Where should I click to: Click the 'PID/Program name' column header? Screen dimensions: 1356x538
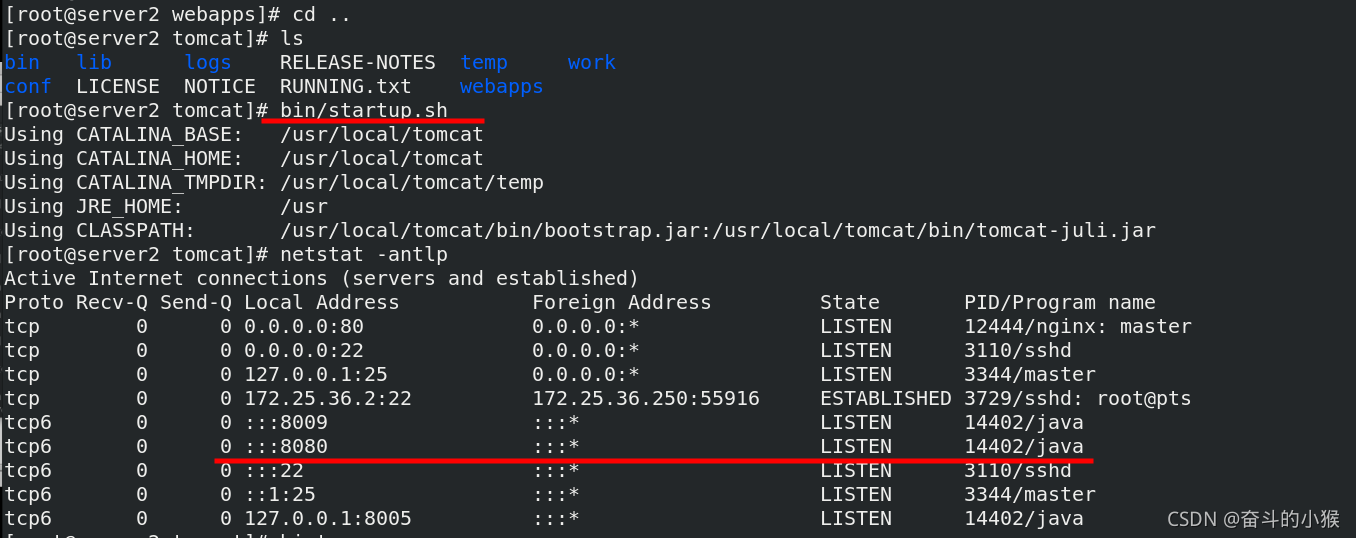(x=1060, y=302)
